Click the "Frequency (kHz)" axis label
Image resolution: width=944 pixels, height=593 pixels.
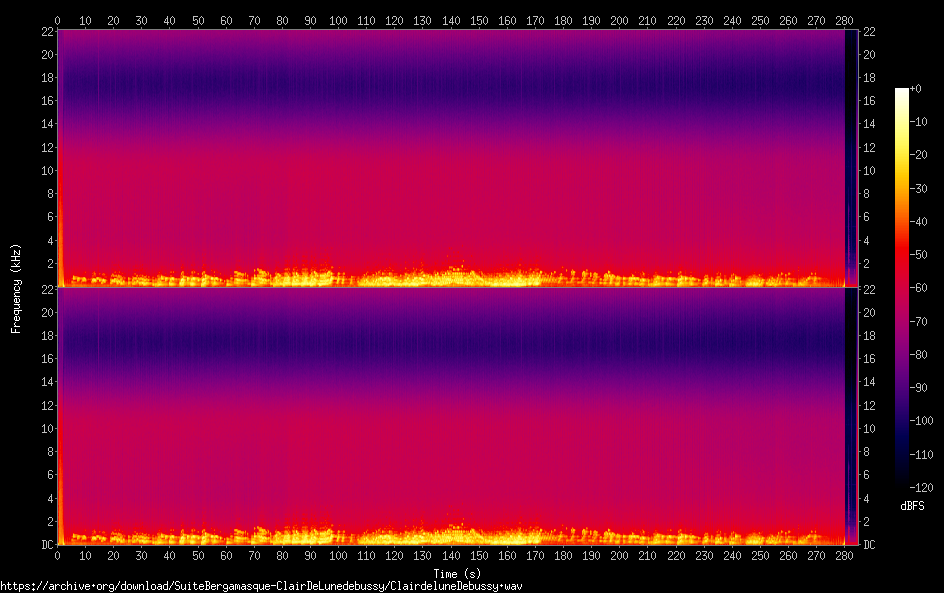click(16, 288)
